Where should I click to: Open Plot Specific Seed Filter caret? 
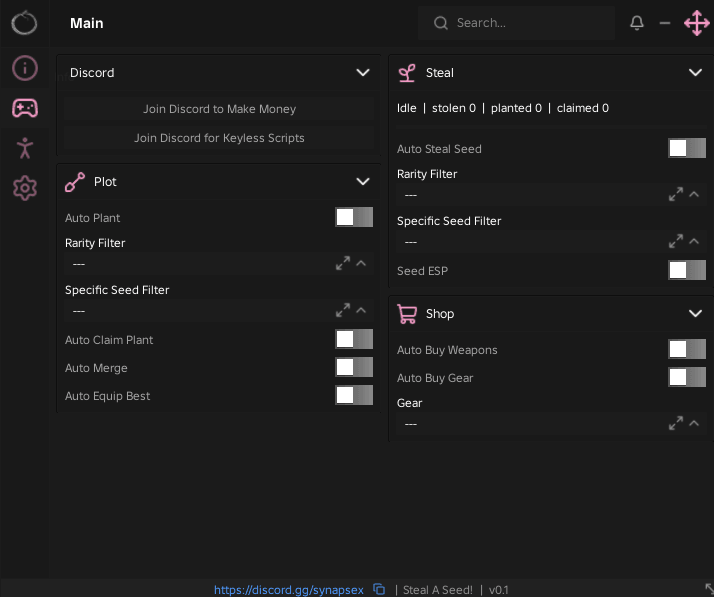click(x=361, y=310)
